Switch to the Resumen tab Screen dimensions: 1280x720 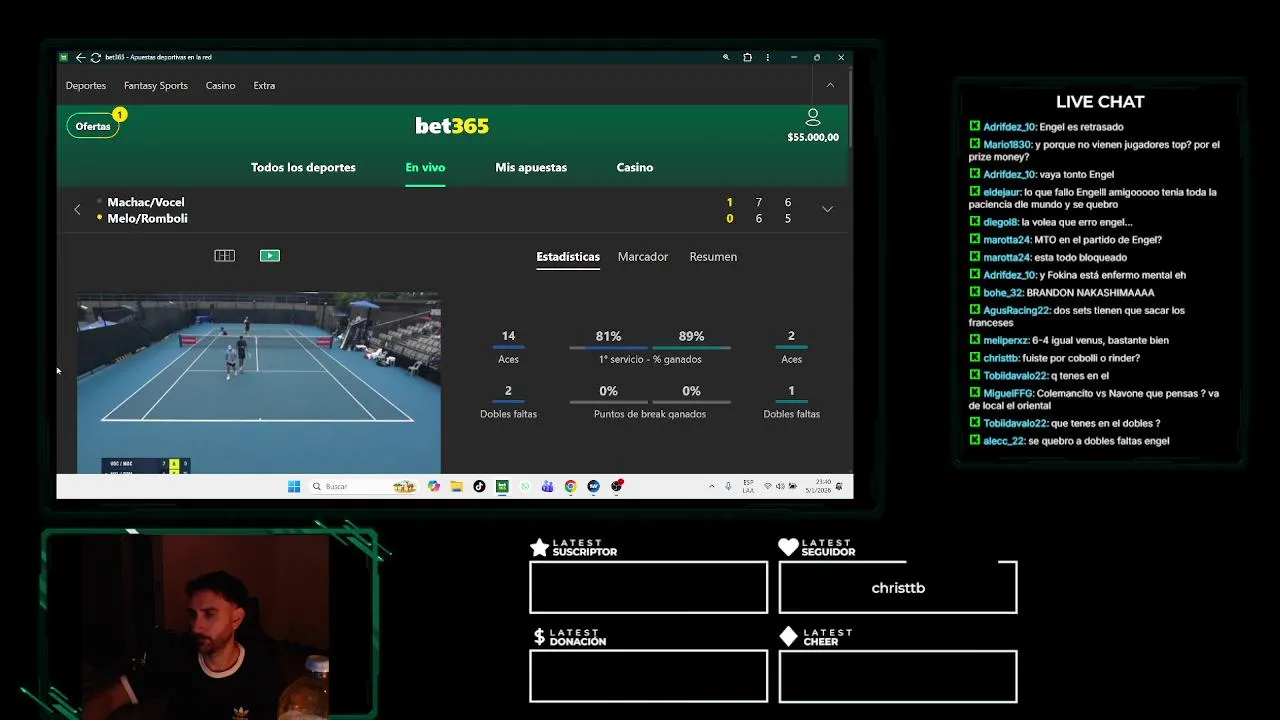pos(713,257)
